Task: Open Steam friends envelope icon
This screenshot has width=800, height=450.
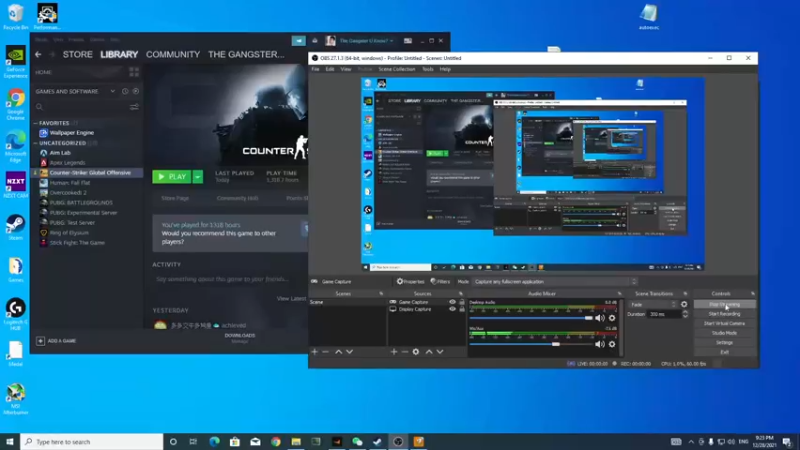Action: pos(315,40)
